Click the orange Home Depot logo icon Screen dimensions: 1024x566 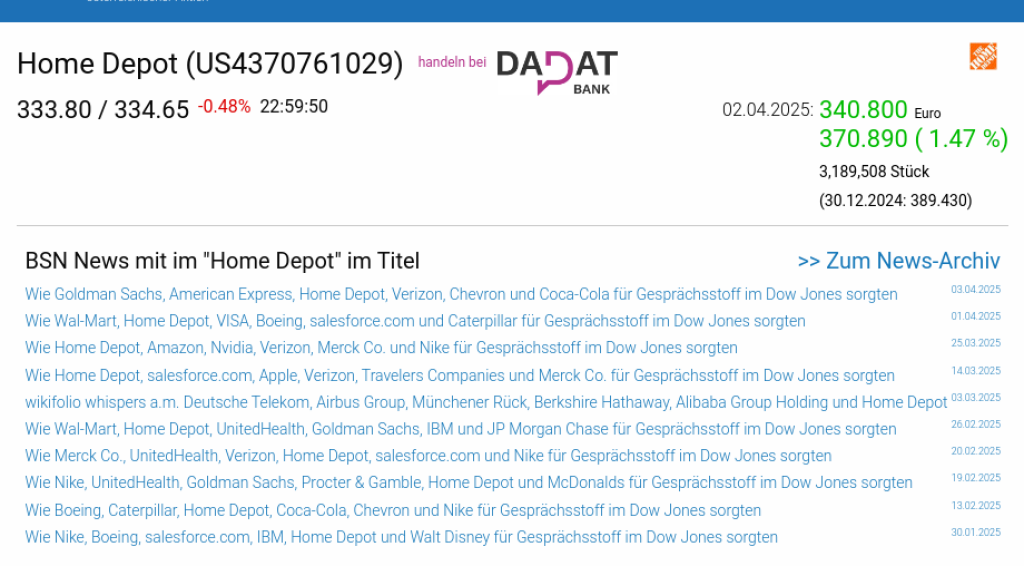point(982,56)
